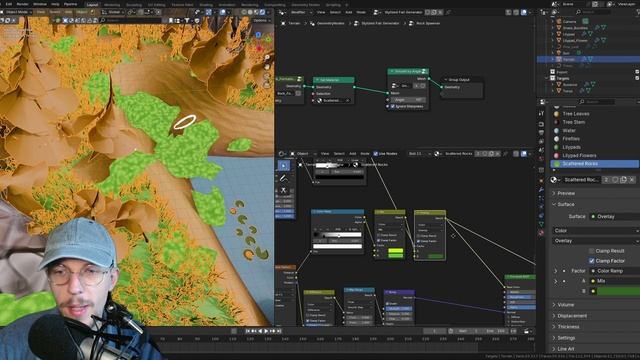Click the shader editor pin icon
Viewport: 640px width, 360px height.
[505, 154]
